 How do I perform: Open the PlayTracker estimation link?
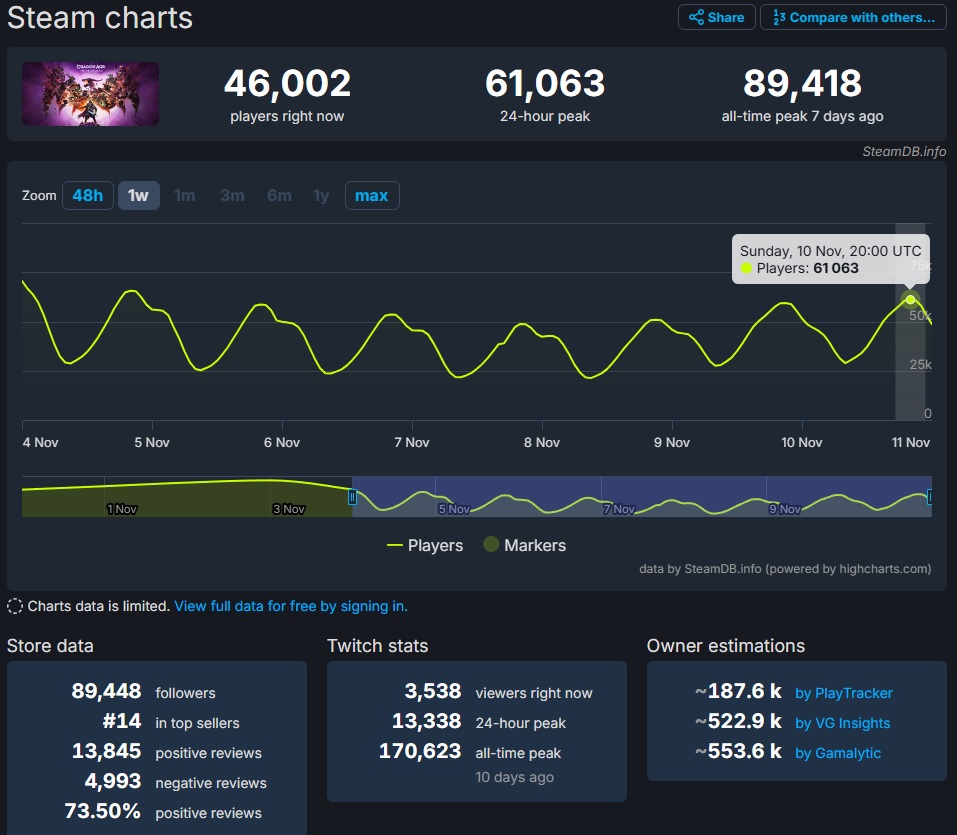(843, 693)
